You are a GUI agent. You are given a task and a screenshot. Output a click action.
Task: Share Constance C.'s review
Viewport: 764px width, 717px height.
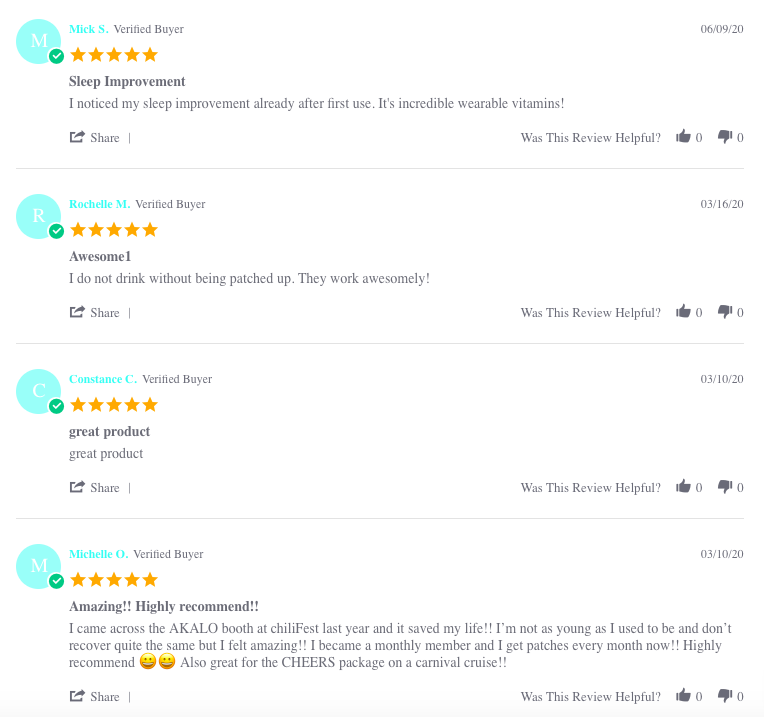coord(95,488)
